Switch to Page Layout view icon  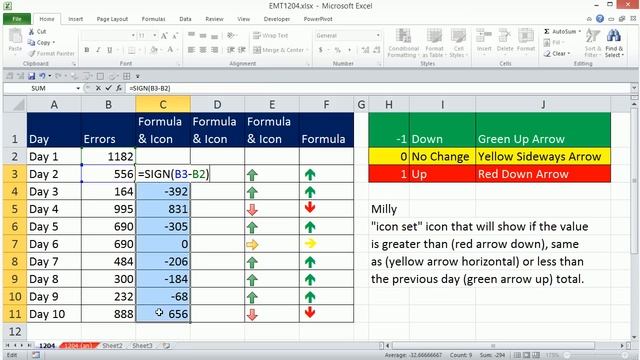527,355
